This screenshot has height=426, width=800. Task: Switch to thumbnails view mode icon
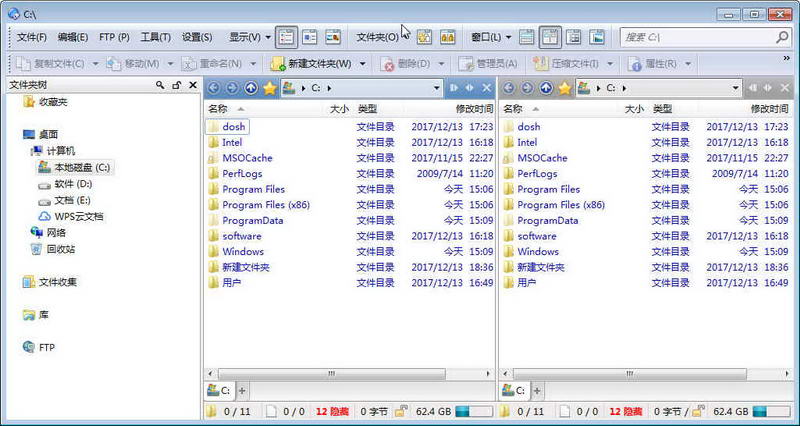coord(333,37)
